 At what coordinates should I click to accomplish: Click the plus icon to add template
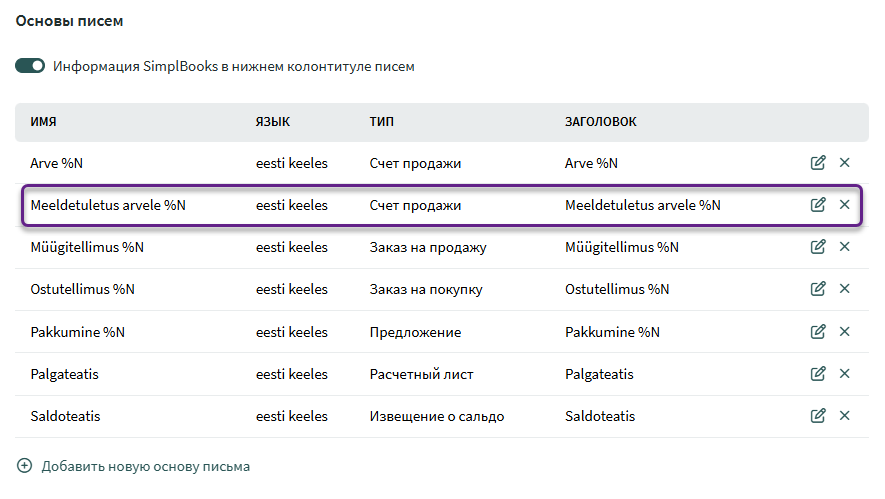[25, 466]
